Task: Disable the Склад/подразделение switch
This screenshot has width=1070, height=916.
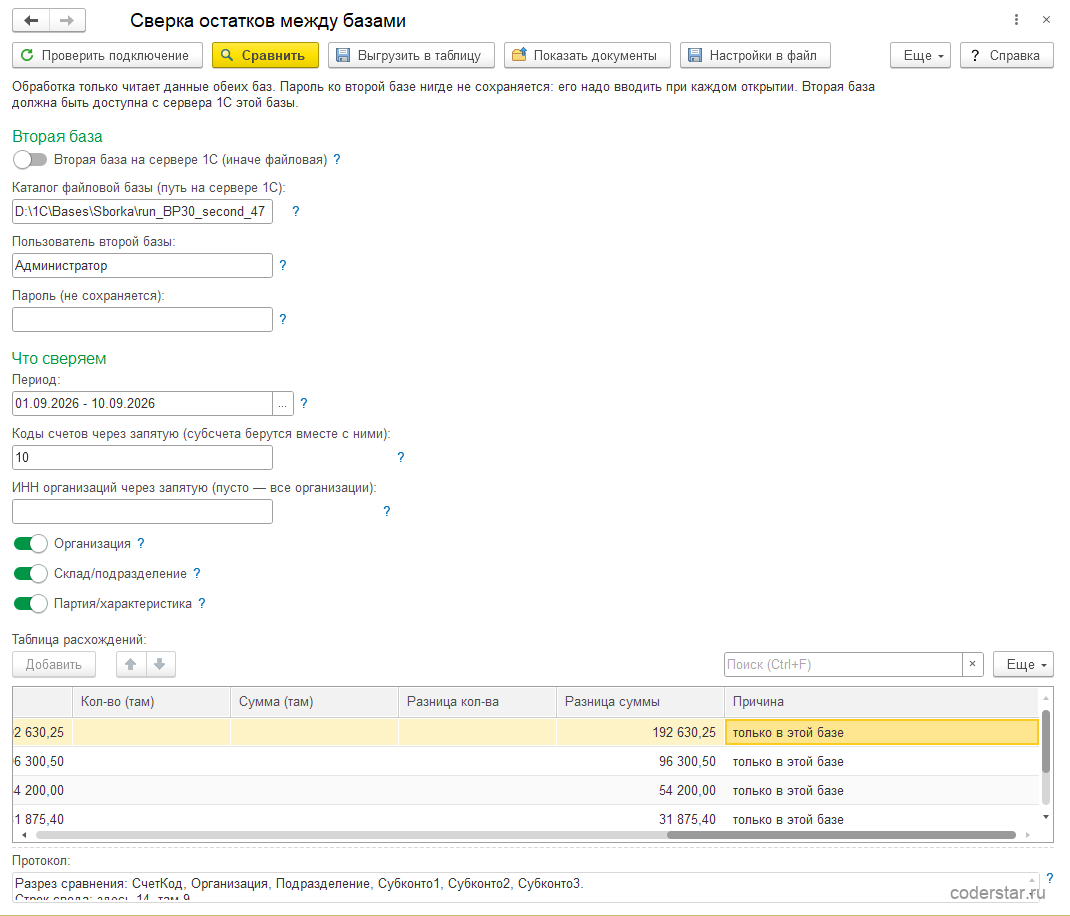Action: pyautogui.click(x=30, y=573)
